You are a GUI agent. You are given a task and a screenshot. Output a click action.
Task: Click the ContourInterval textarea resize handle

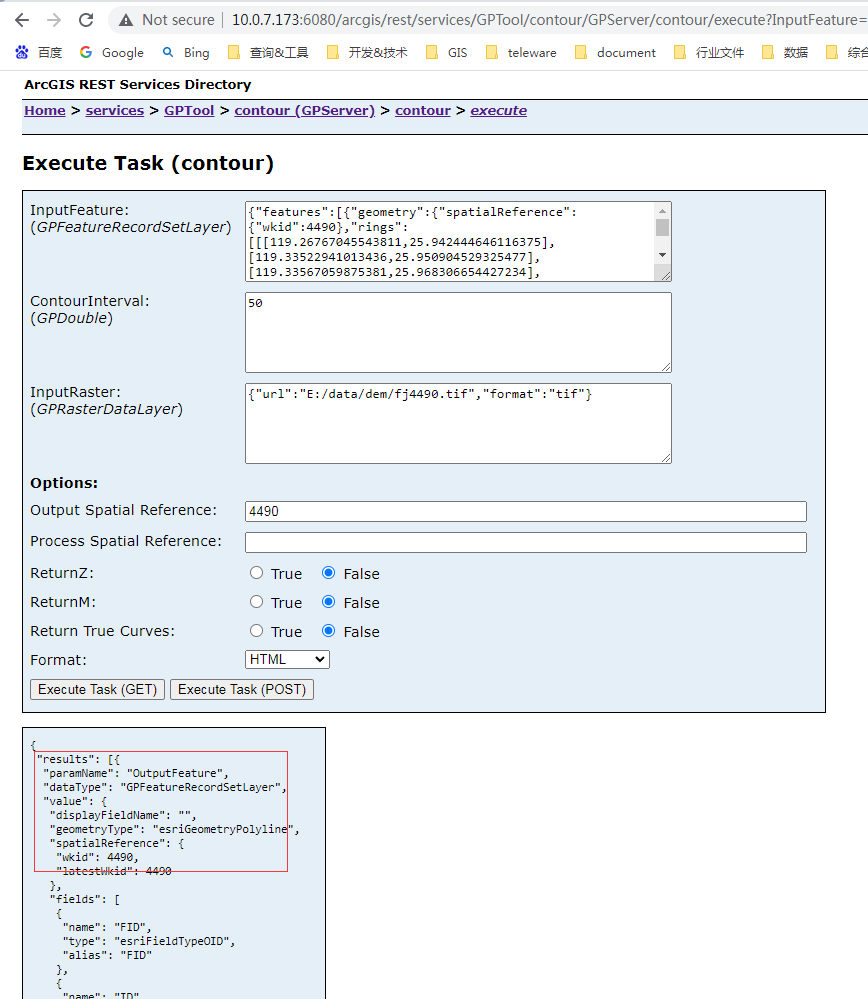click(x=666, y=367)
